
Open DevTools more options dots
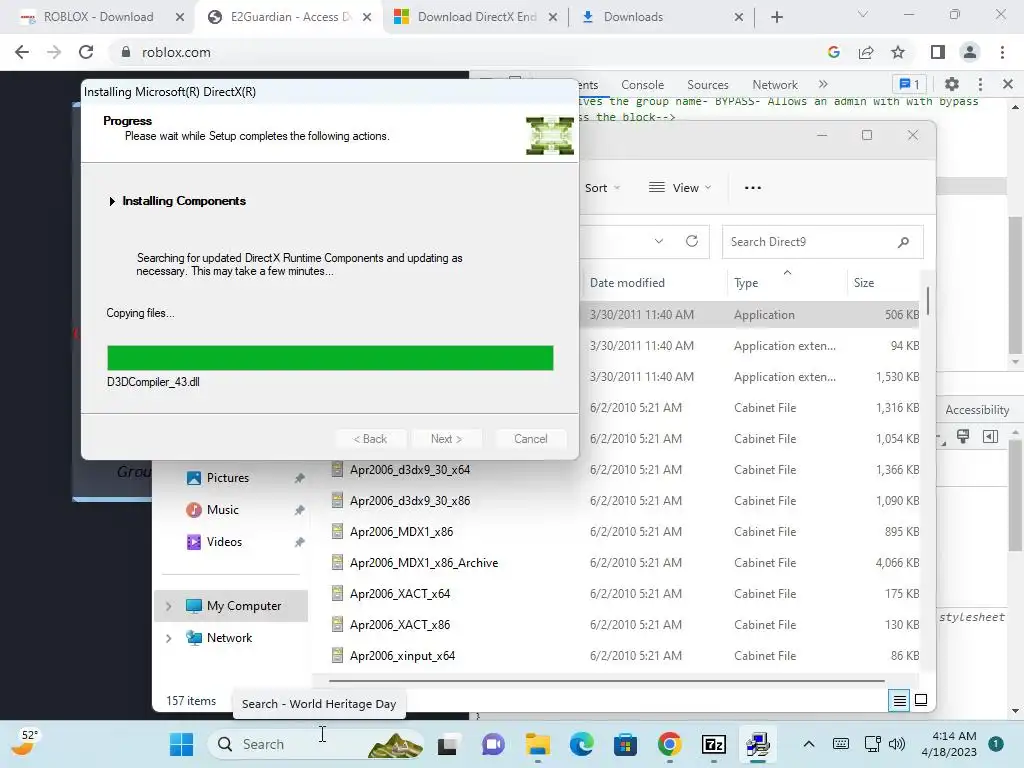[980, 84]
